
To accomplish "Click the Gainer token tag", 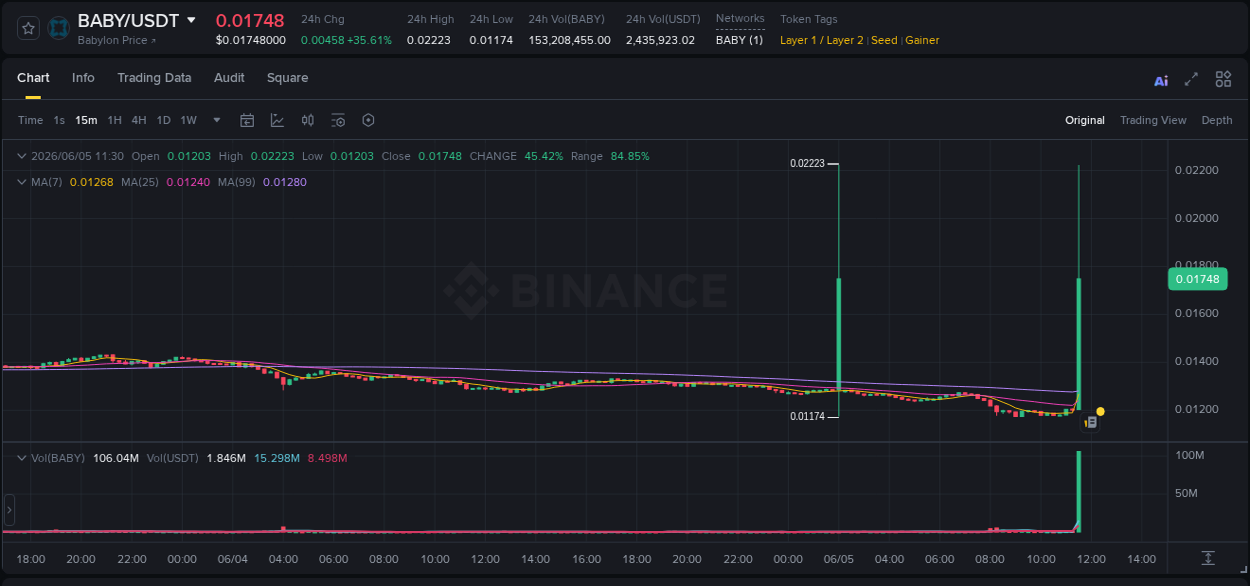I will (x=922, y=40).
